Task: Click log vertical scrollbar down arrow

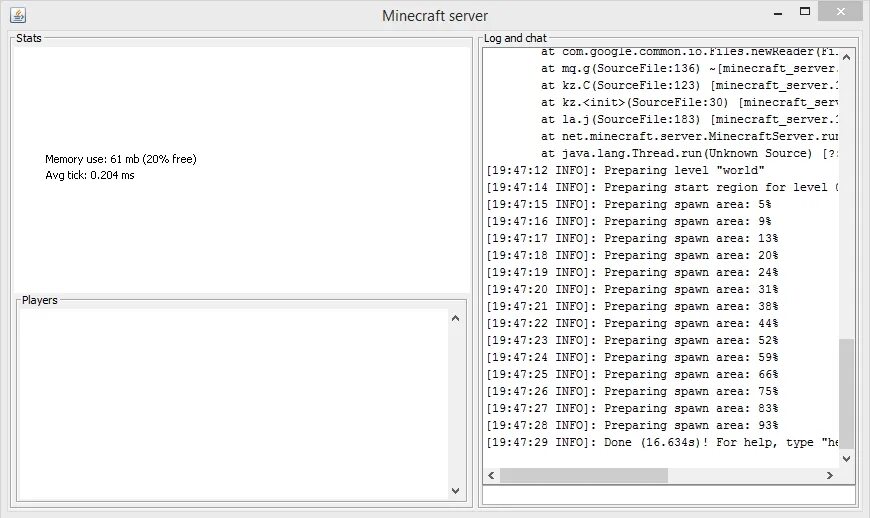Action: point(846,459)
